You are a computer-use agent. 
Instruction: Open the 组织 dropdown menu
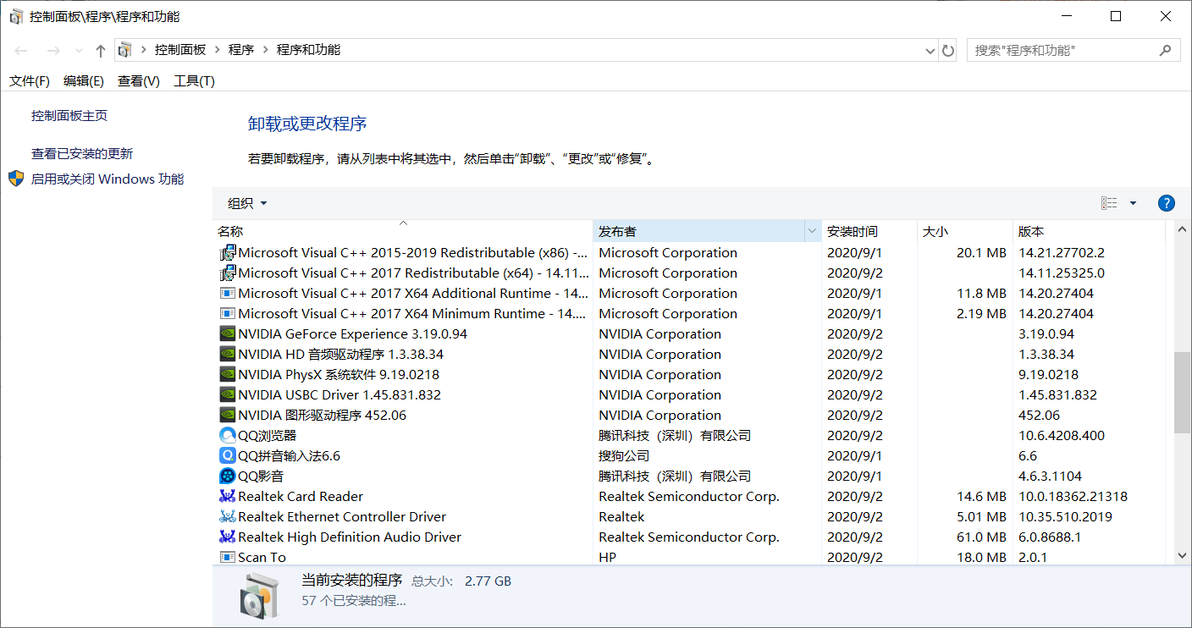tap(246, 202)
